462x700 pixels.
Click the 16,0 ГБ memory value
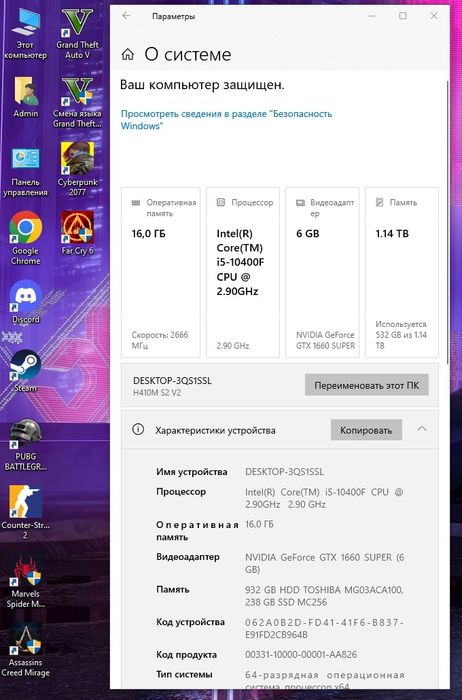coord(149,233)
